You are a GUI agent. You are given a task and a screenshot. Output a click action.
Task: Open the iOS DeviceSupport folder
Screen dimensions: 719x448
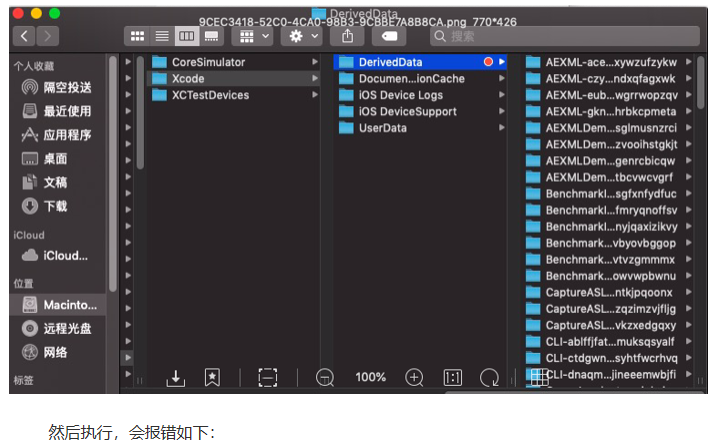420,111
